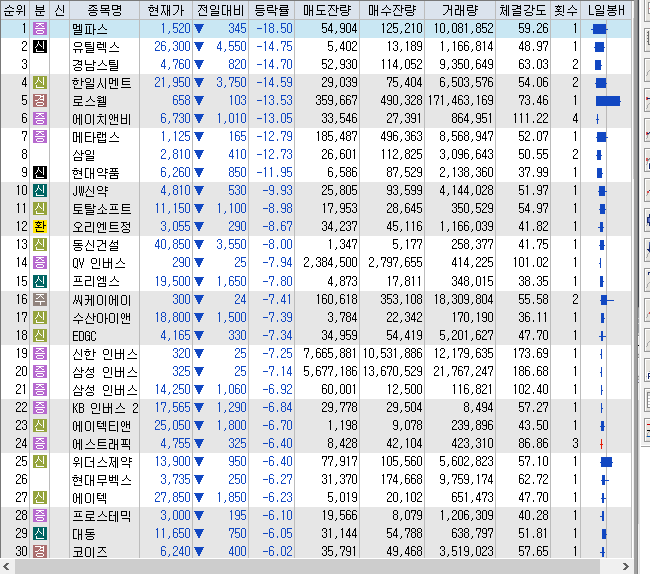Select the stock name 경남스틸
Viewport: 650px width, 574px height.
96,65
